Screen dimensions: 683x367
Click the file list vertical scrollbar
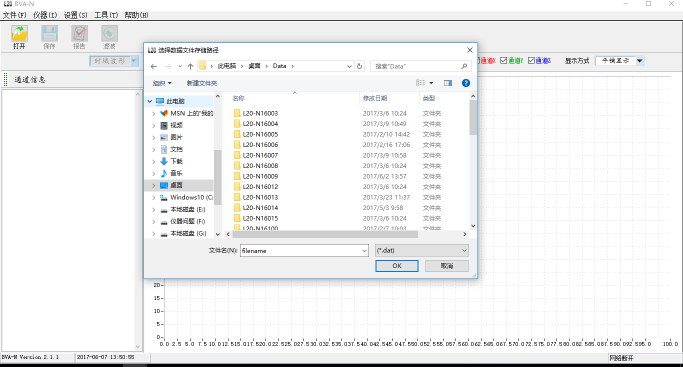click(473, 118)
